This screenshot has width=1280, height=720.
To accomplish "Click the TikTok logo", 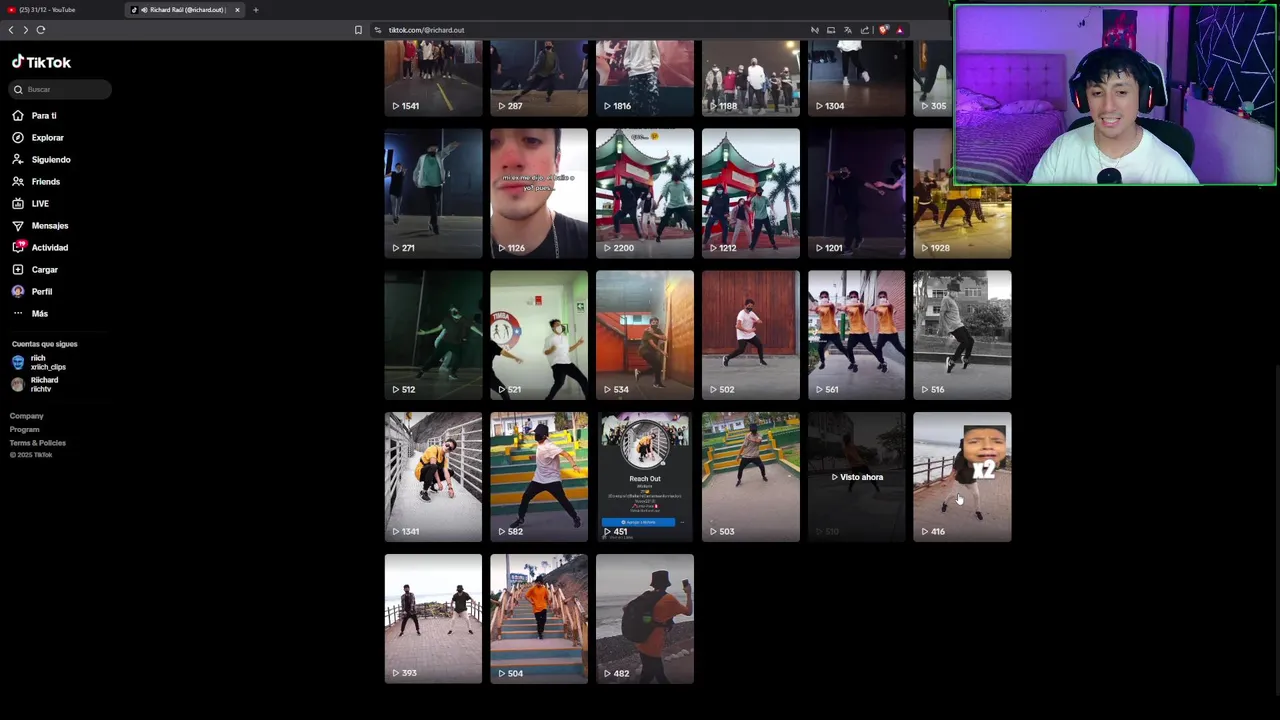I will (x=41, y=62).
